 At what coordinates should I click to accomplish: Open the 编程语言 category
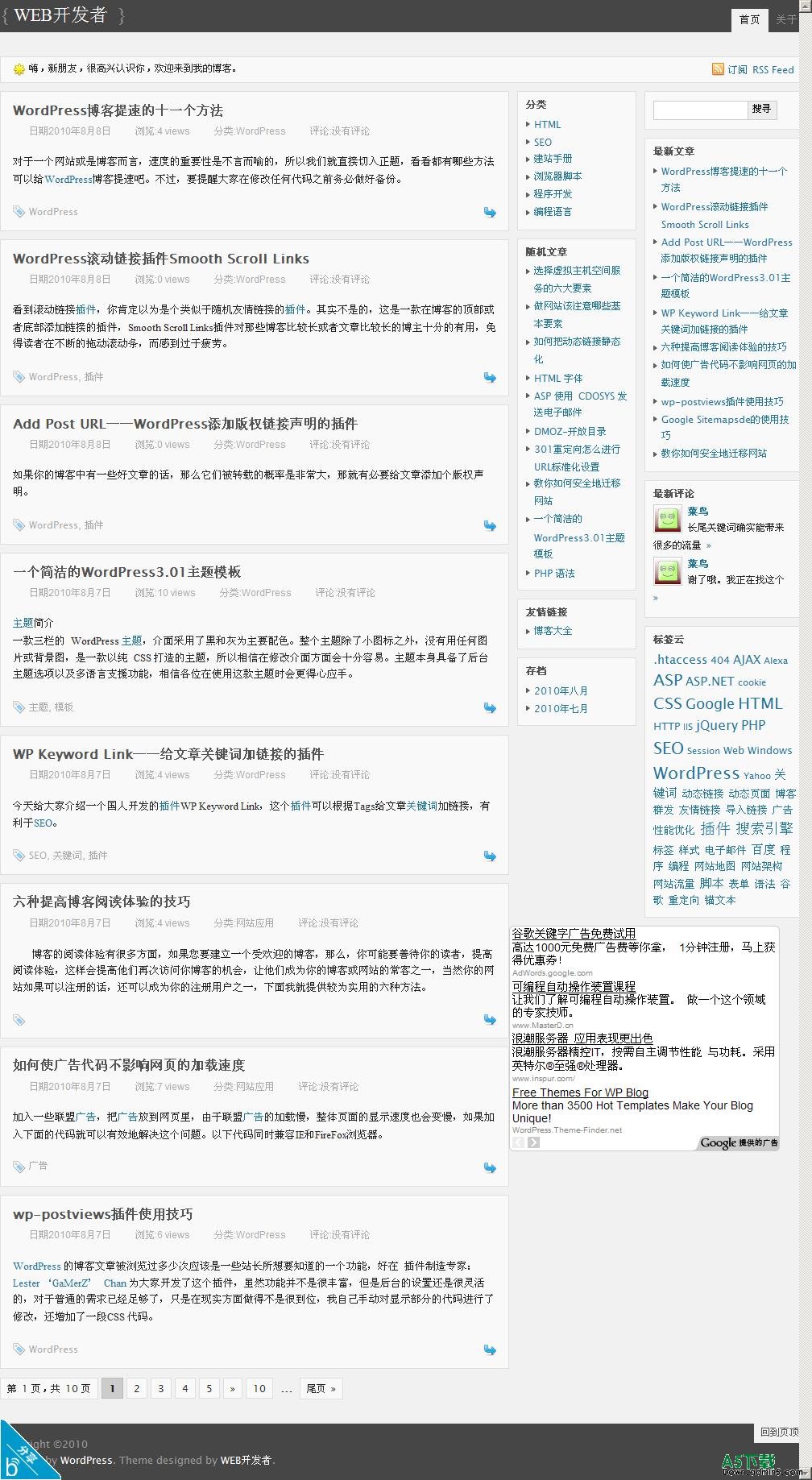point(553,212)
